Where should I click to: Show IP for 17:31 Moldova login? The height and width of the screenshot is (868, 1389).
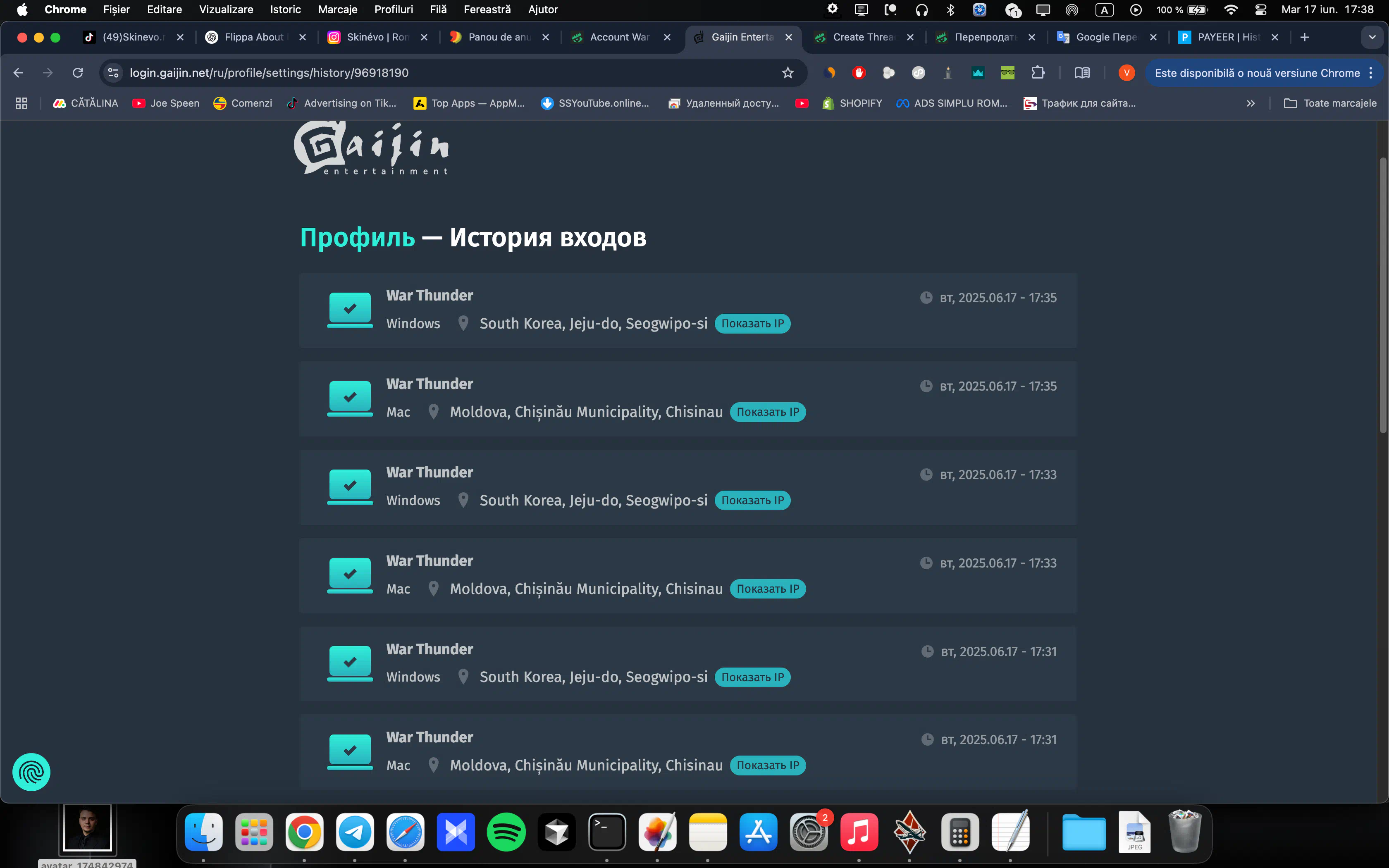coord(767,765)
